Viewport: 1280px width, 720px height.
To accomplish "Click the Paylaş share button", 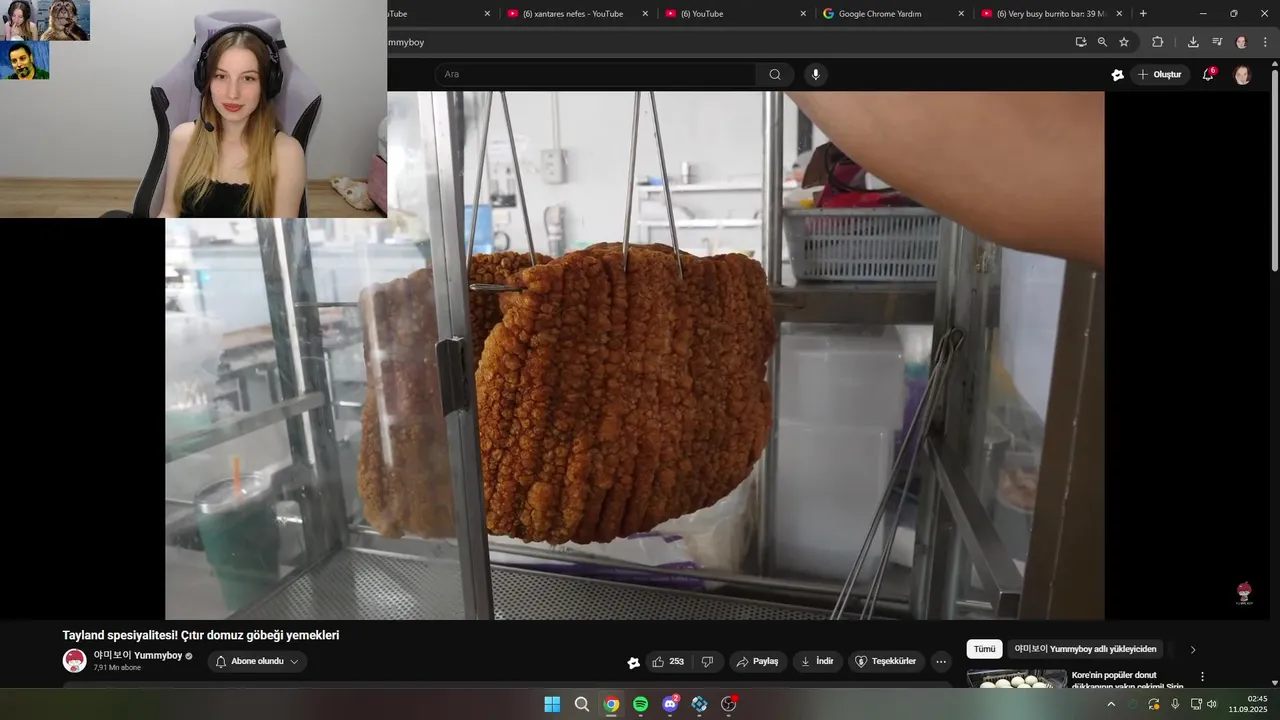I will click(757, 662).
